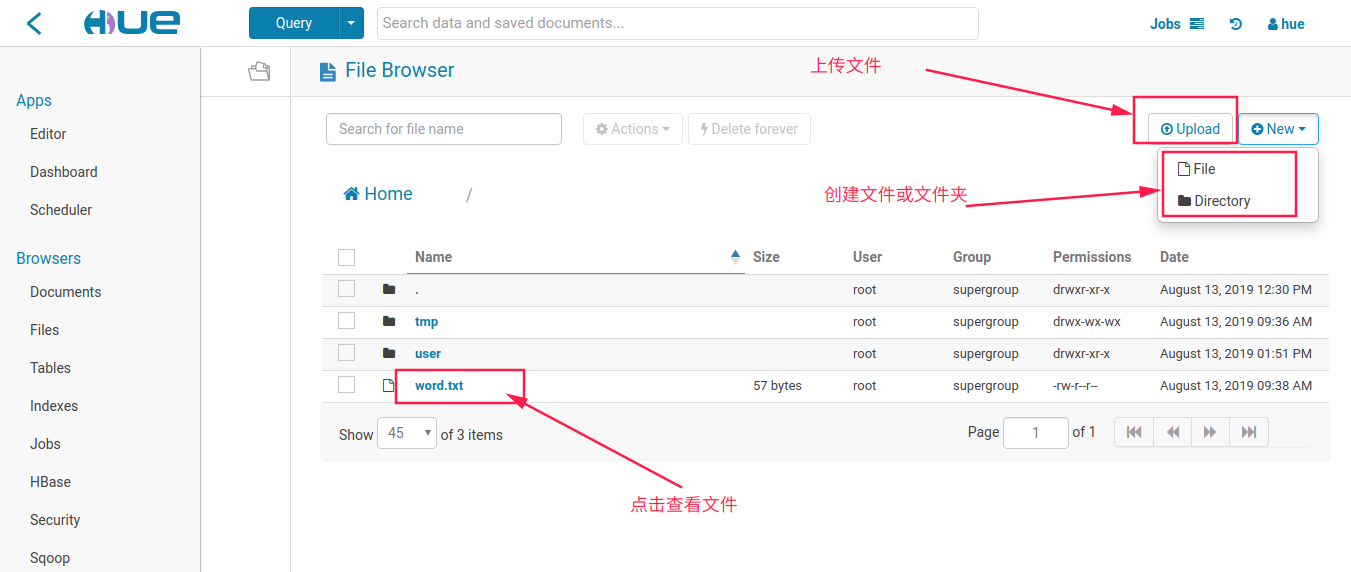This screenshot has width=1351, height=572.
Task: Focus the 'Search data and saved documents' field
Action: [x=677, y=23]
